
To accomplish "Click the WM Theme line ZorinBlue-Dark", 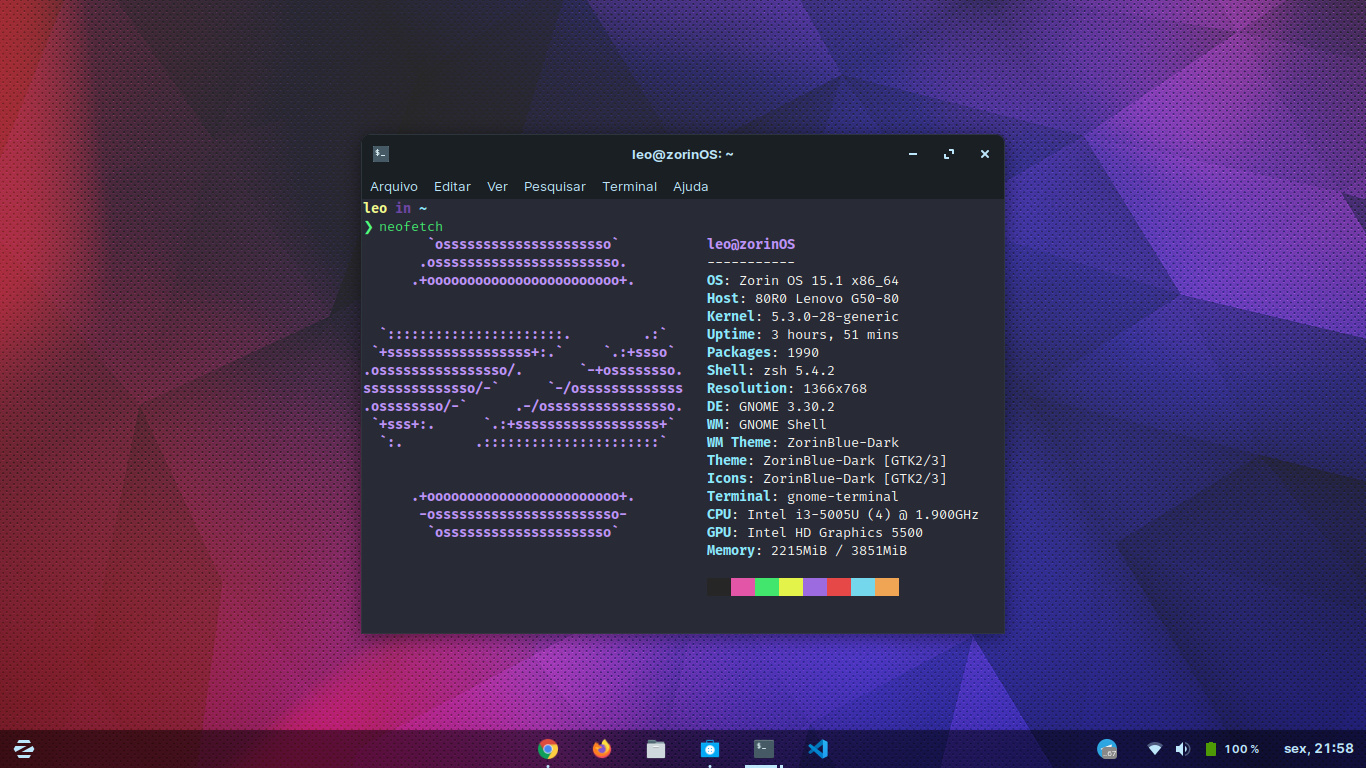I will (803, 443).
